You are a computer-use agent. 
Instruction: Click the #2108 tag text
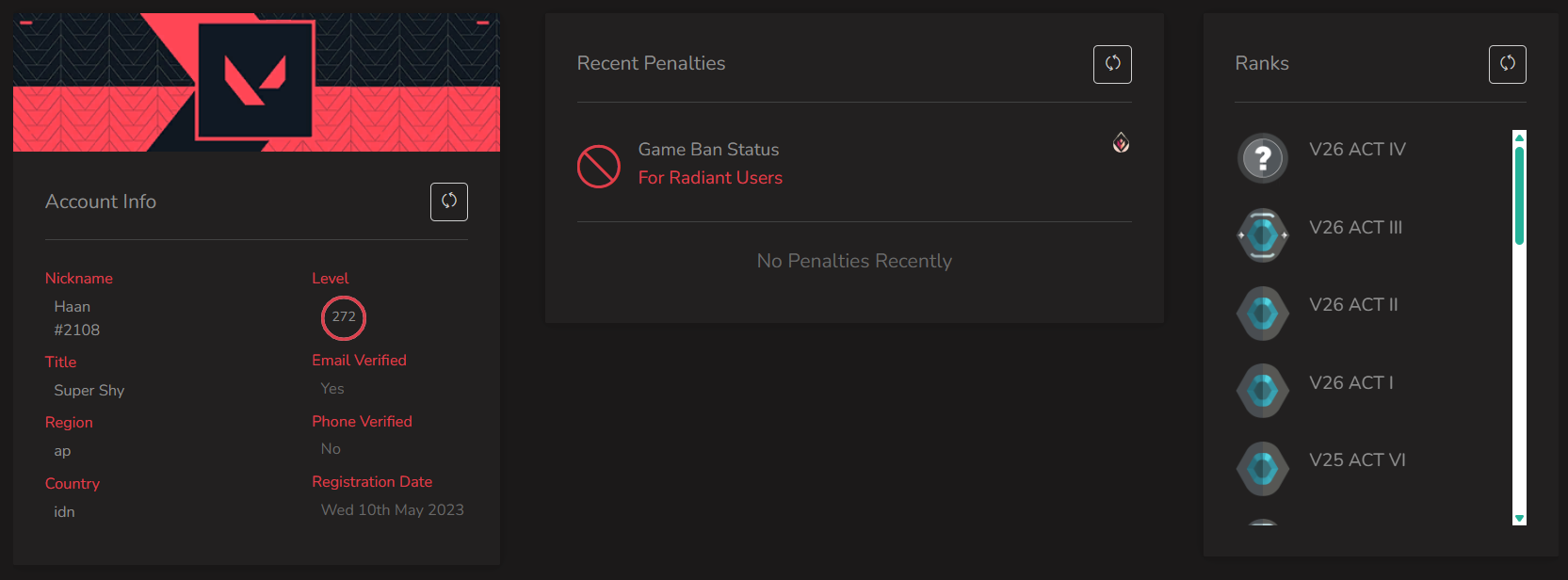[77, 330]
